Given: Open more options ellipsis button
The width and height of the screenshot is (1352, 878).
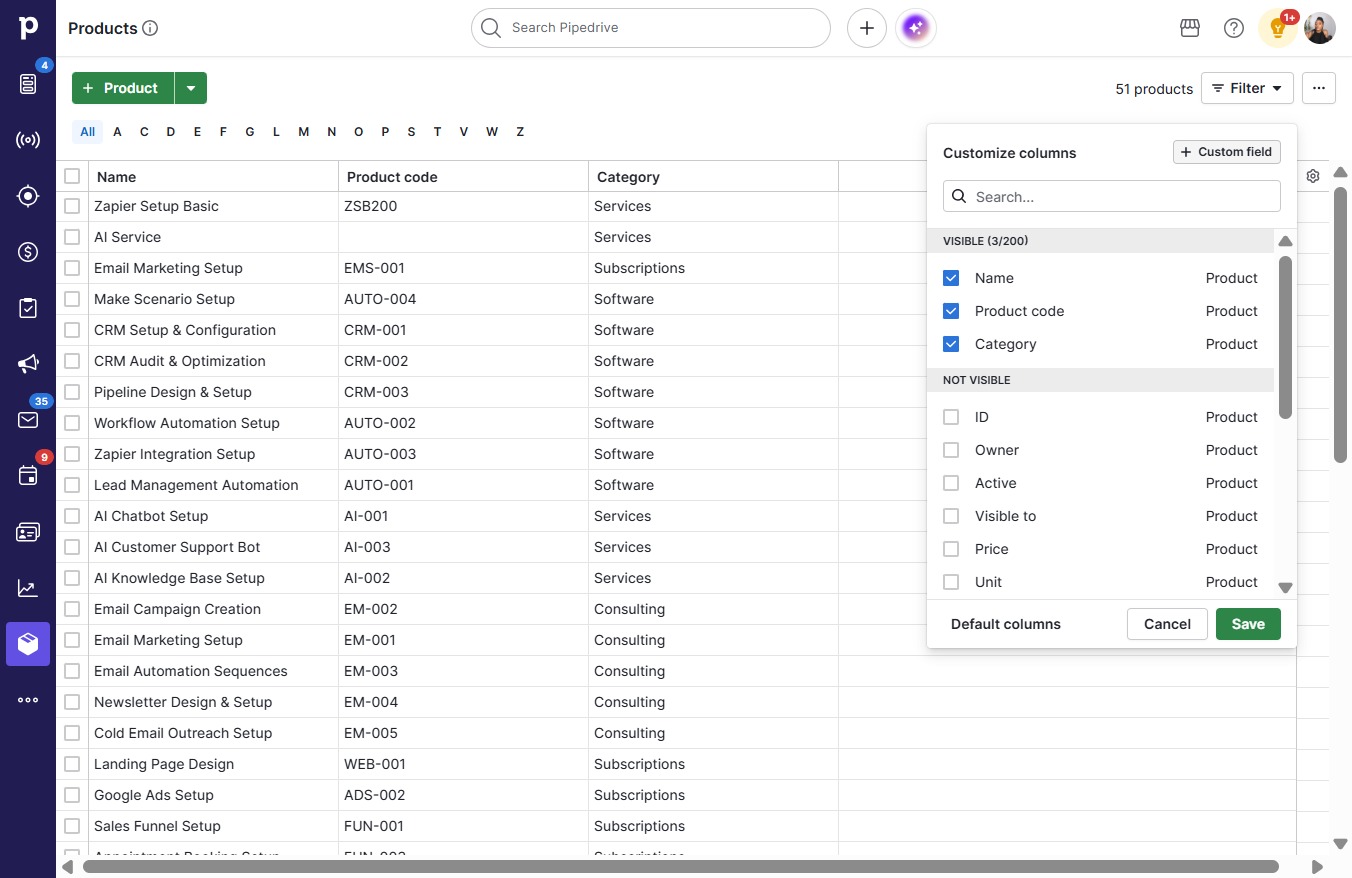Looking at the screenshot, I should (x=1319, y=88).
